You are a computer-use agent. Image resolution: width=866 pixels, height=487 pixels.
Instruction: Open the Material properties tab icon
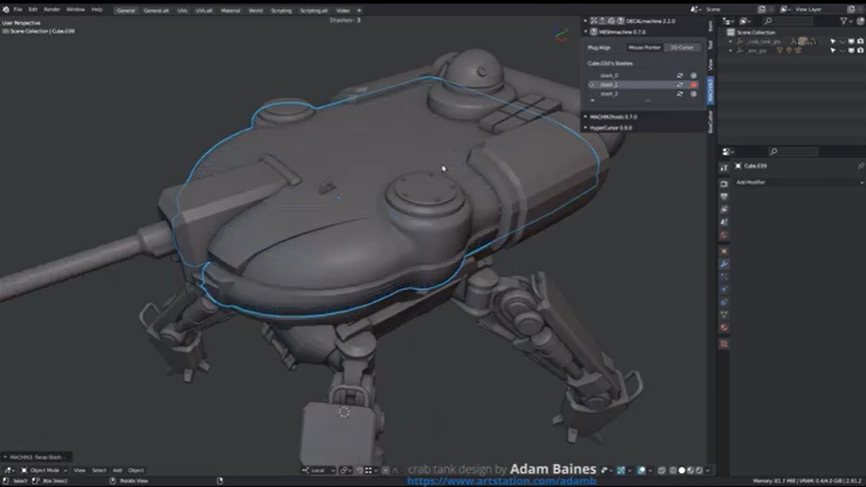point(724,328)
